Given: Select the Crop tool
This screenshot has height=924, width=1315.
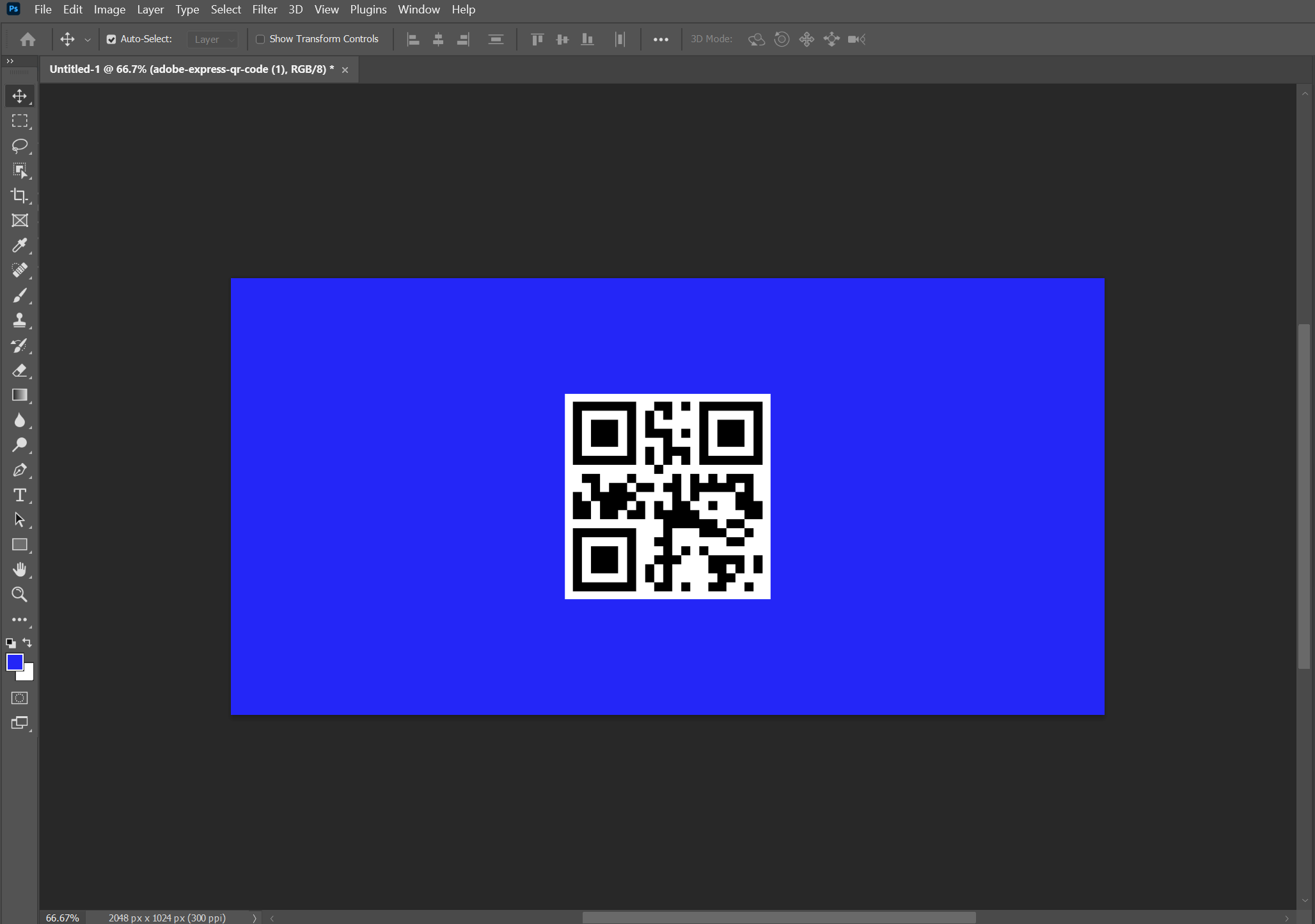Looking at the screenshot, I should 20,196.
